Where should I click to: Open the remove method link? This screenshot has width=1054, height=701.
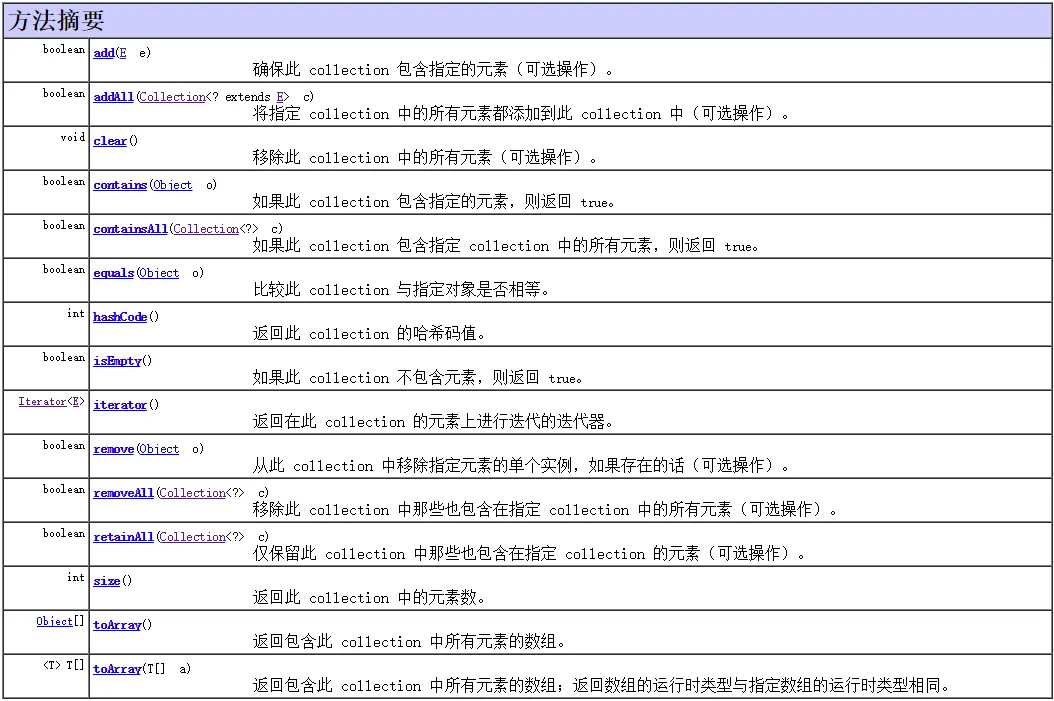114,449
